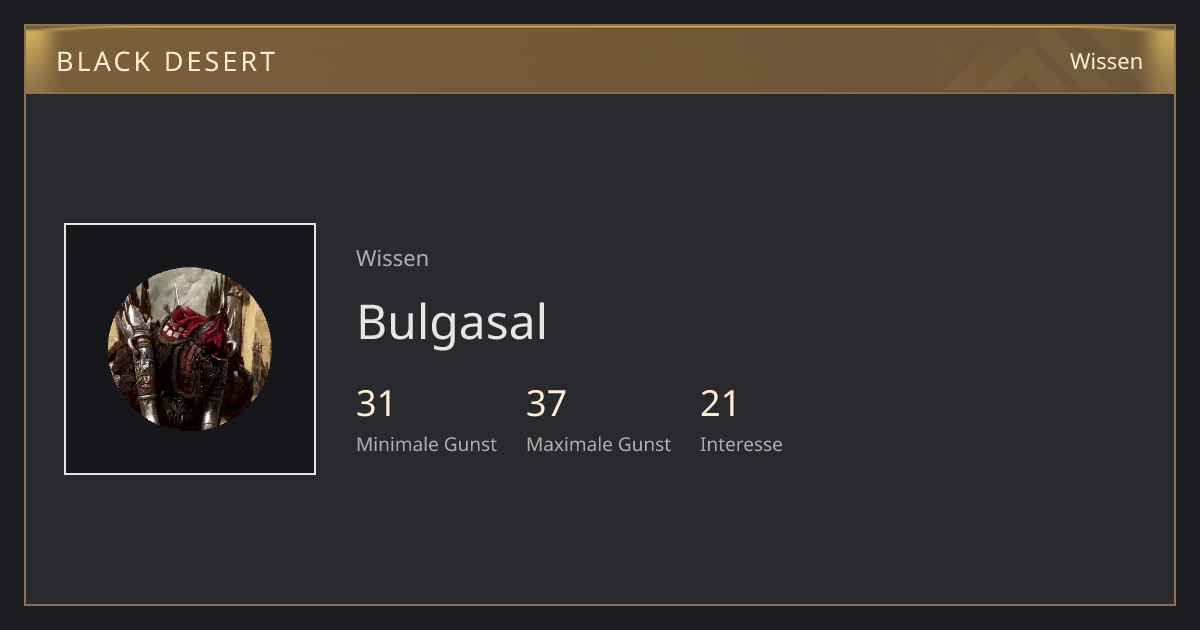Click the empty card area right of Interesse

970,420
